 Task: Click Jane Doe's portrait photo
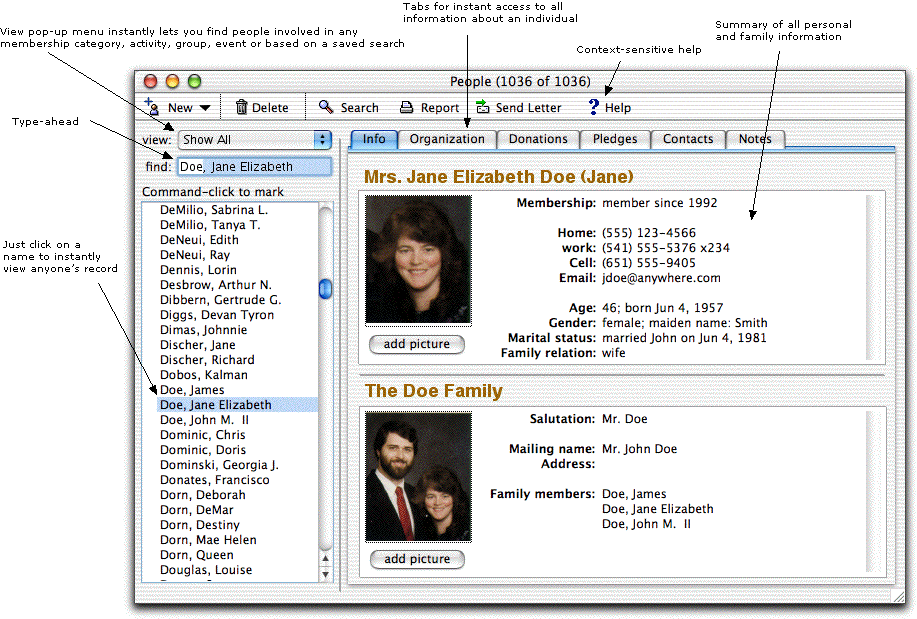tap(418, 259)
